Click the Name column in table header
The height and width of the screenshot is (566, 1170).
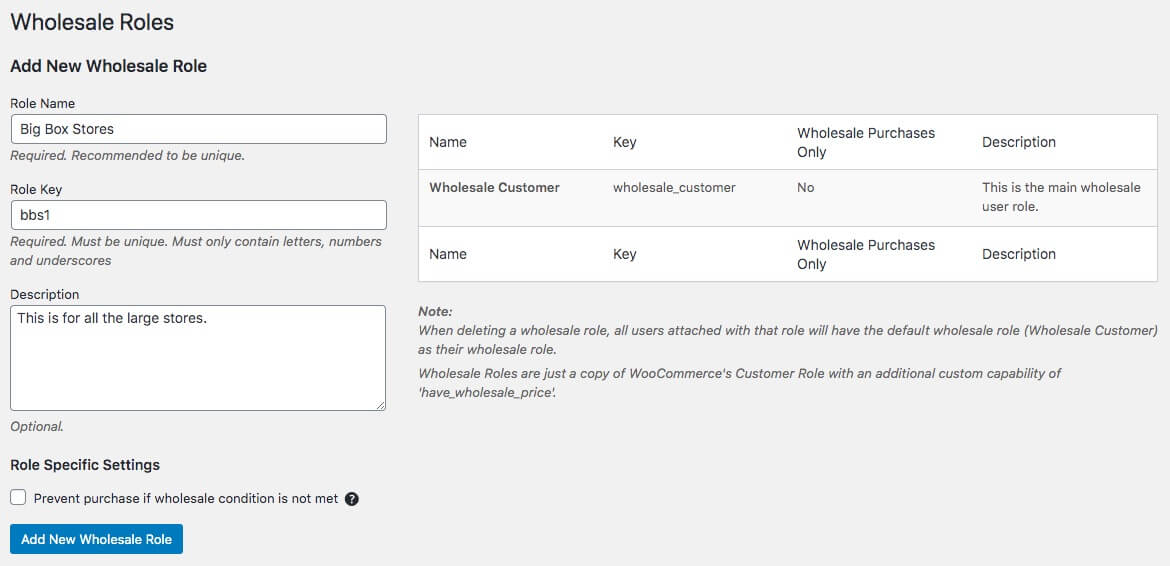point(448,142)
